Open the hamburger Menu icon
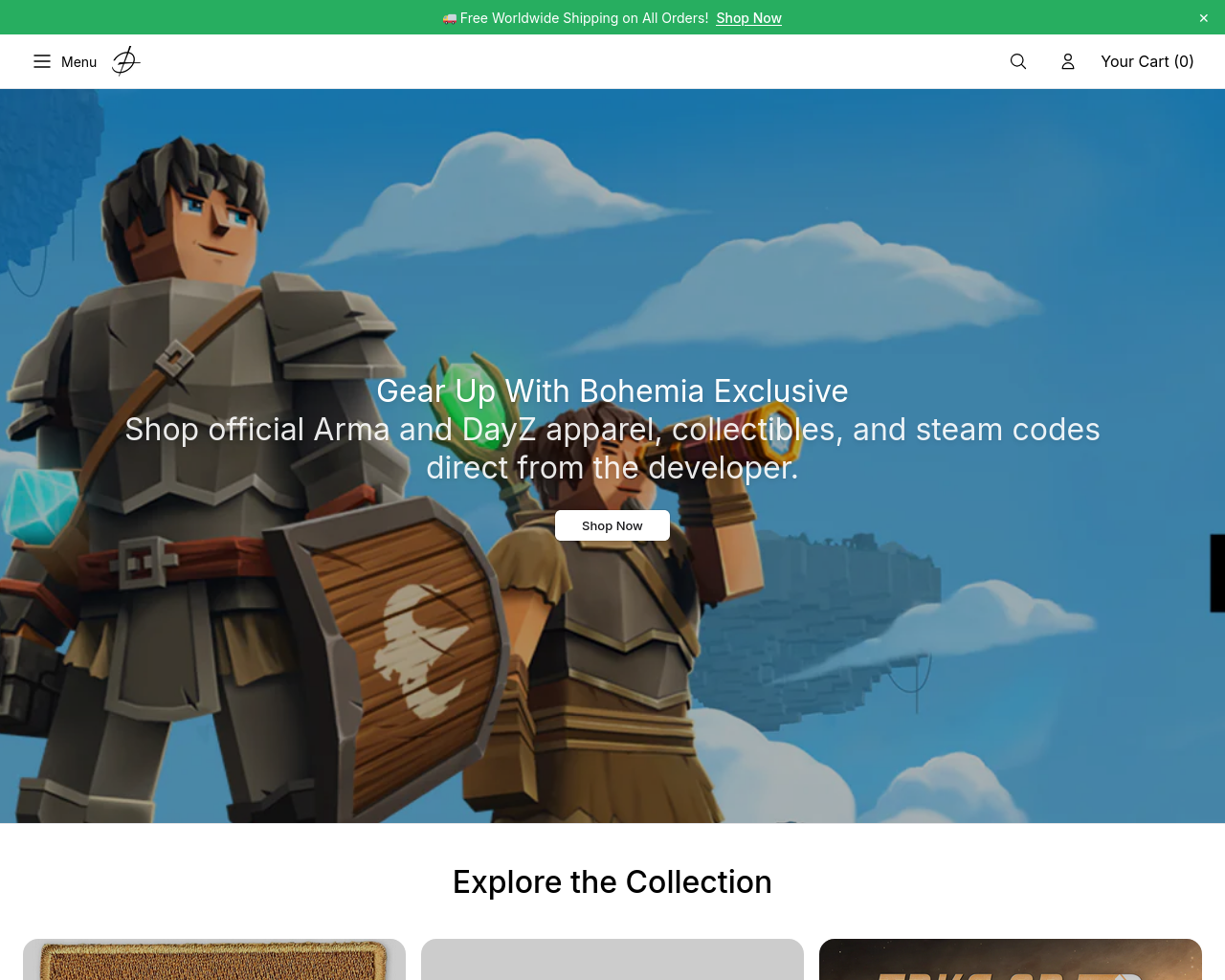Viewport: 1225px width, 980px height. tap(42, 61)
